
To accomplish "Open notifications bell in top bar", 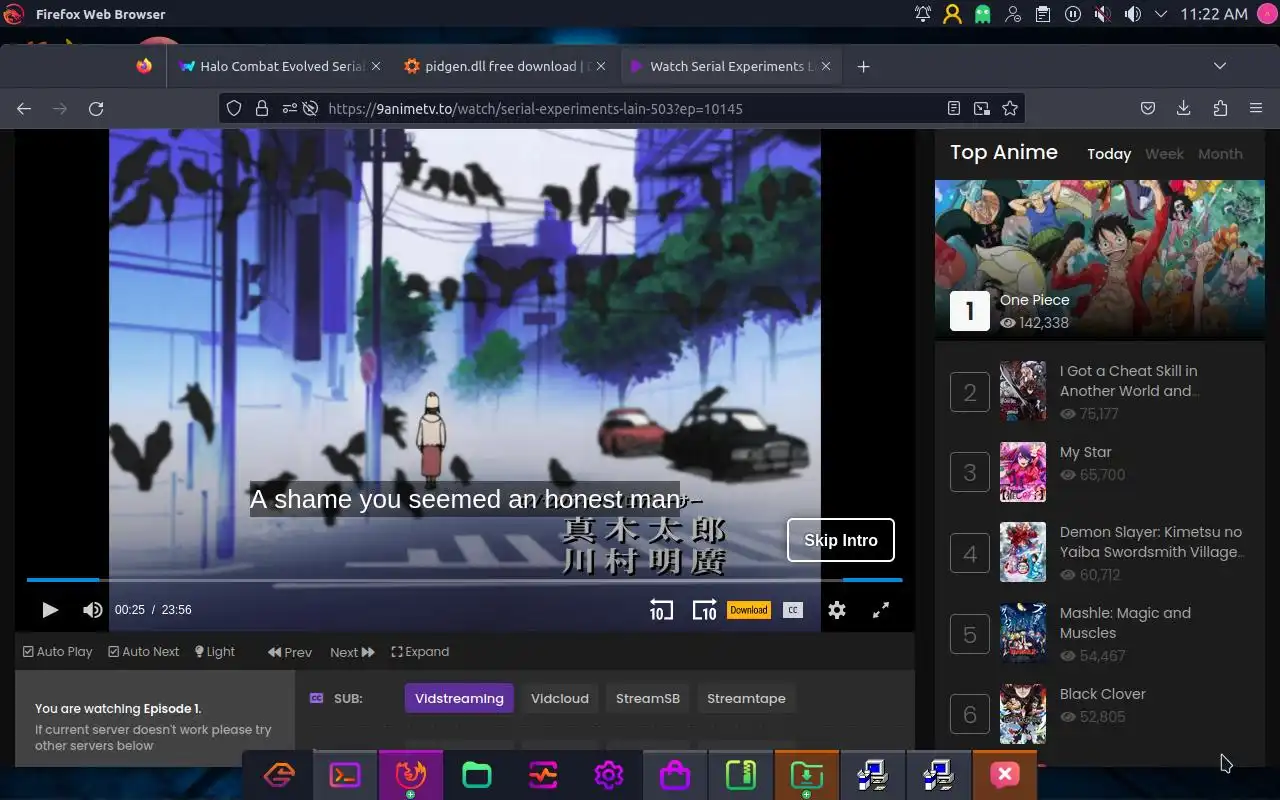I will click(922, 14).
